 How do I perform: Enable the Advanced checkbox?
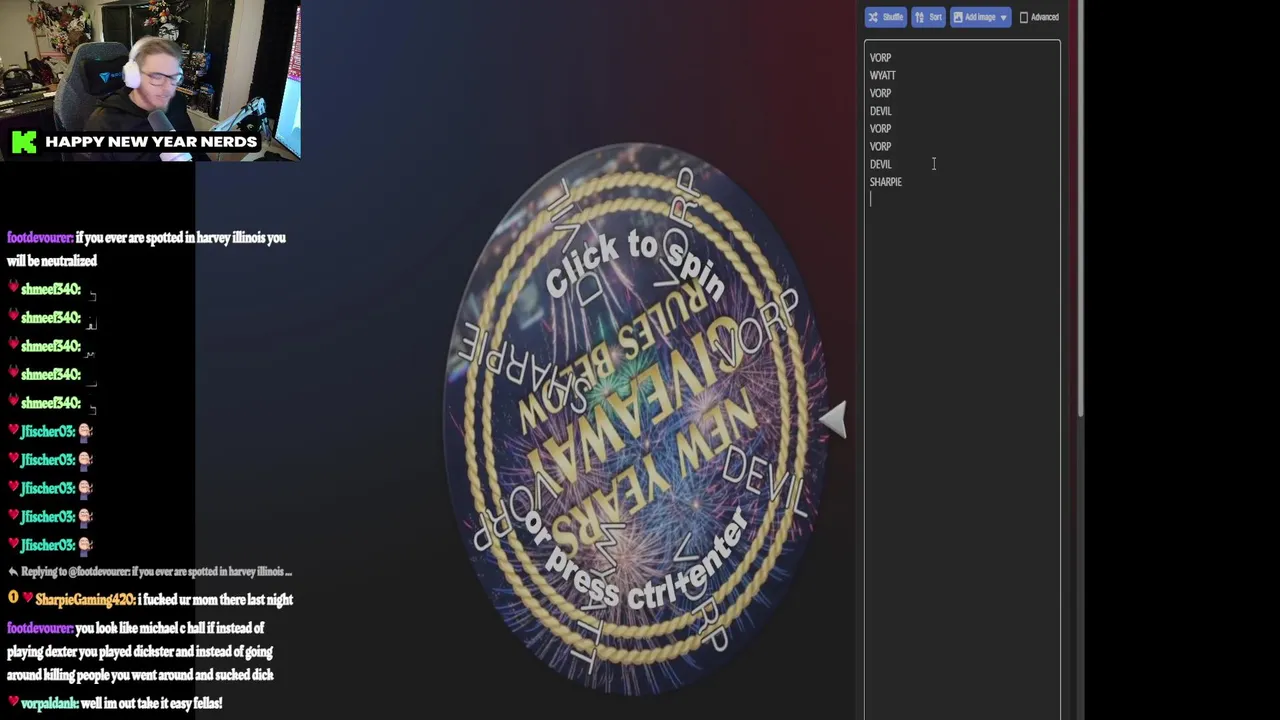1023,17
